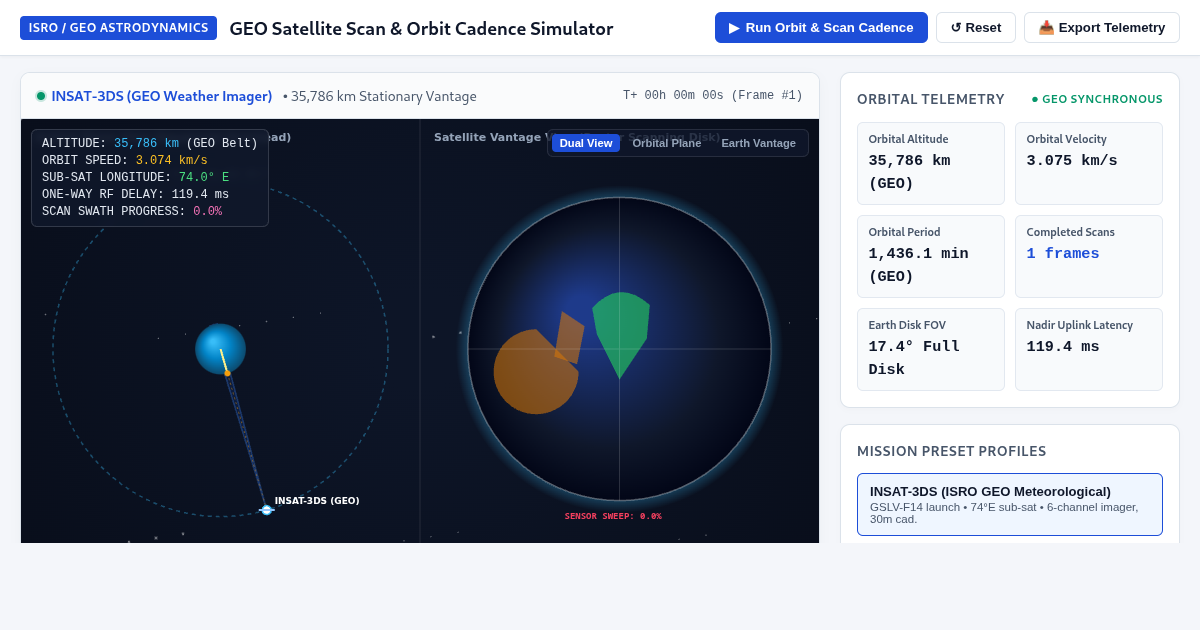The height and width of the screenshot is (630, 1200).
Task: Click the green landmass on Earth disk
Action: 621,333
